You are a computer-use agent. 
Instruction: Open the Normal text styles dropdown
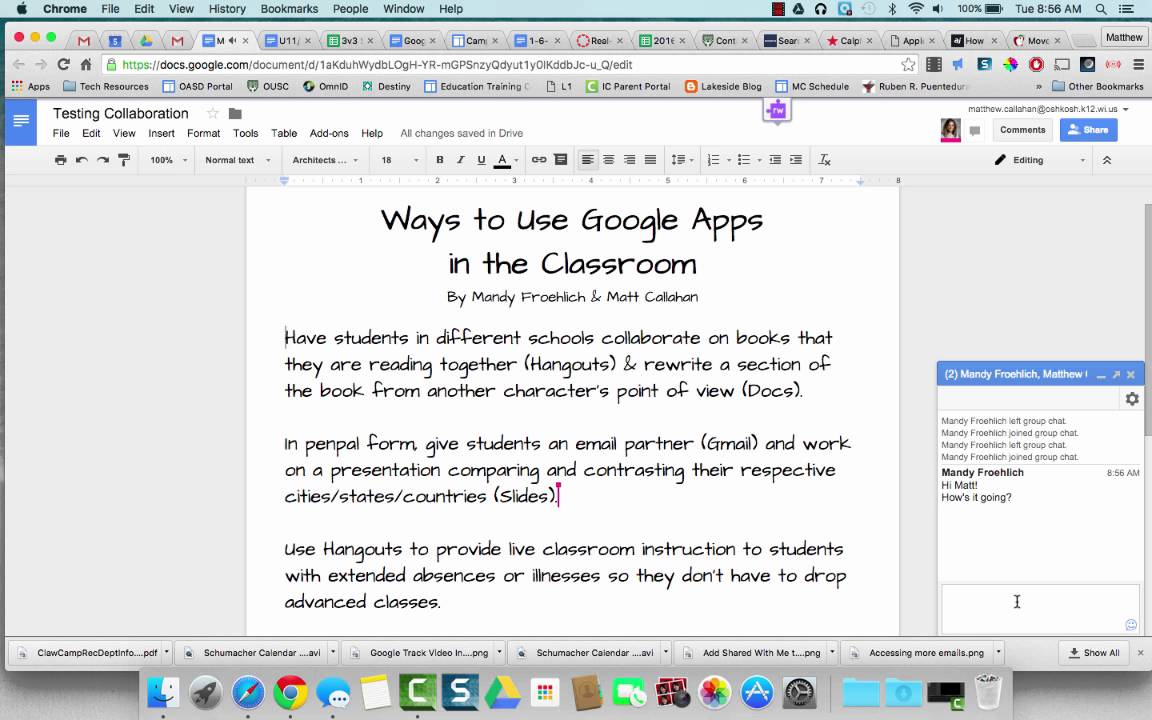click(238, 160)
